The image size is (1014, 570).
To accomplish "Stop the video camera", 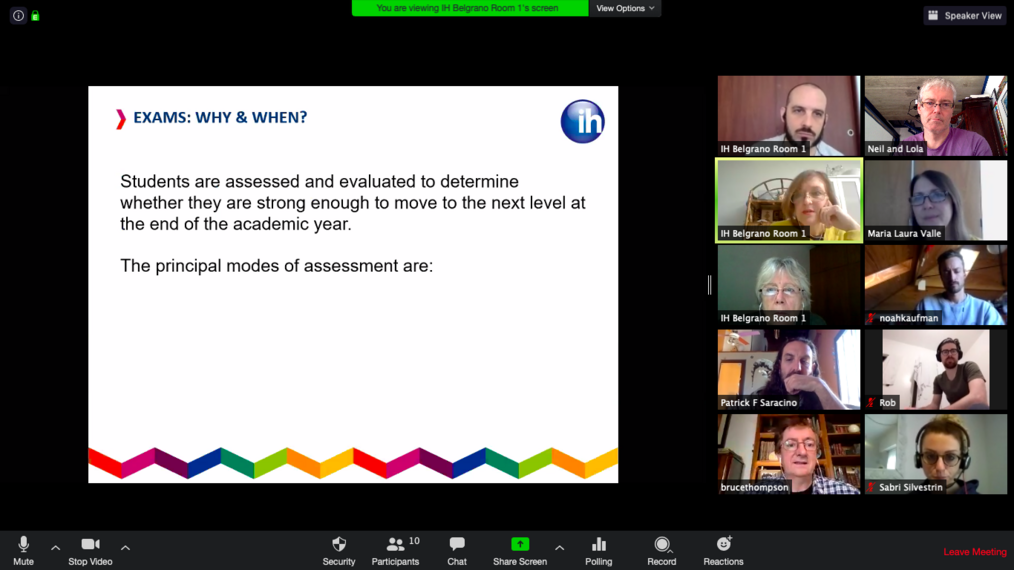I will pos(90,551).
